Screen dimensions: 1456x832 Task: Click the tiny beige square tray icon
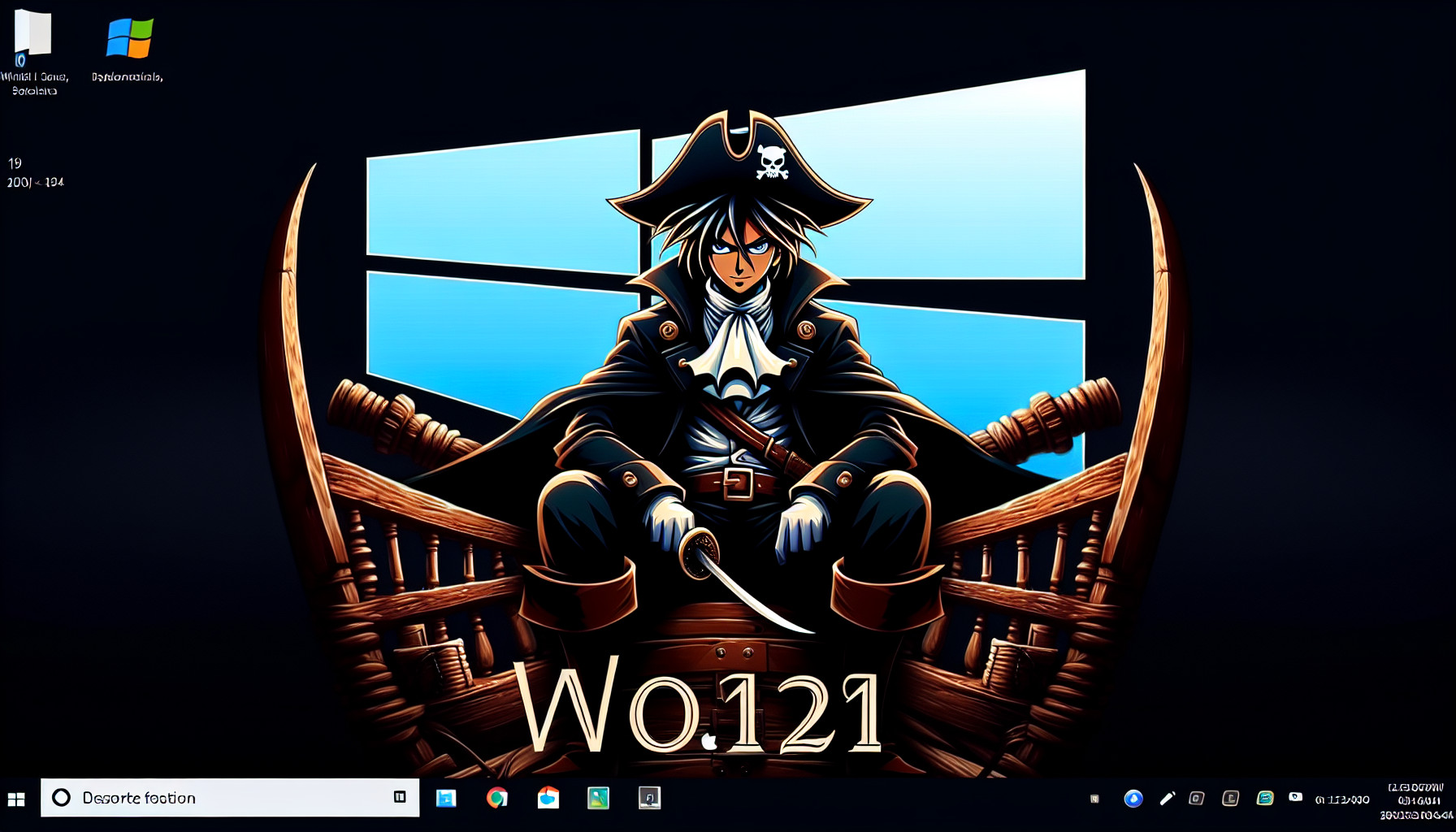[x=1094, y=799]
